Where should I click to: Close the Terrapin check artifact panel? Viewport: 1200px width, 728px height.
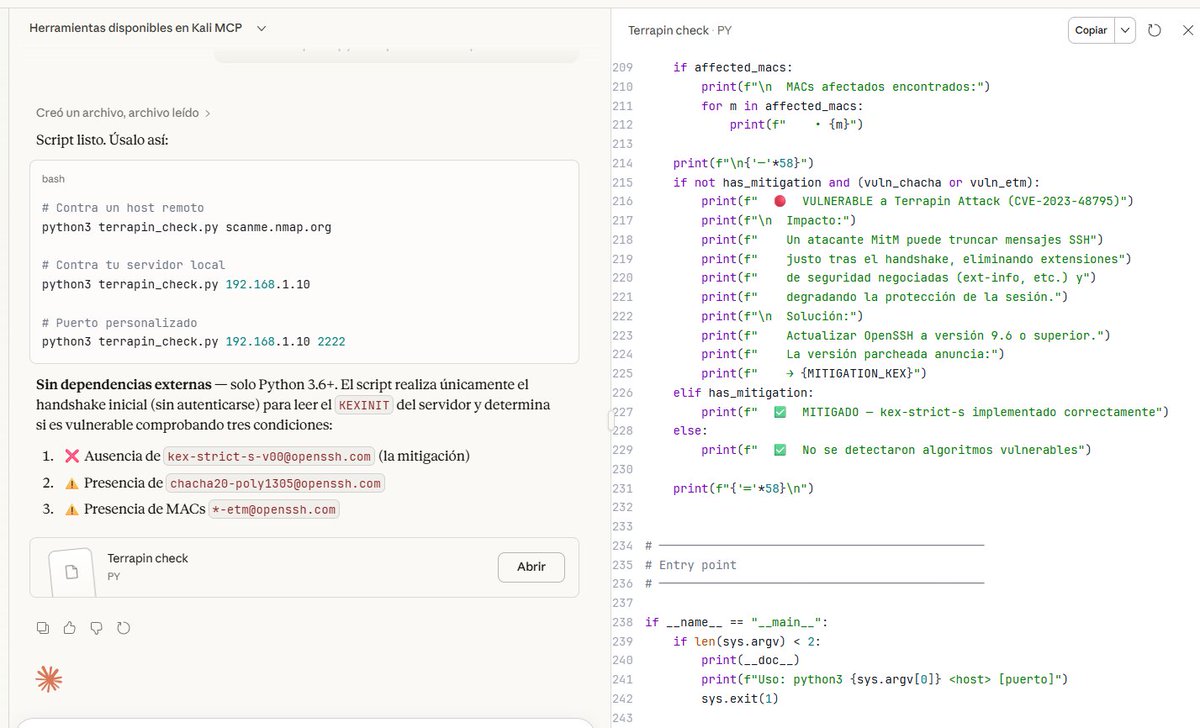point(1187,30)
